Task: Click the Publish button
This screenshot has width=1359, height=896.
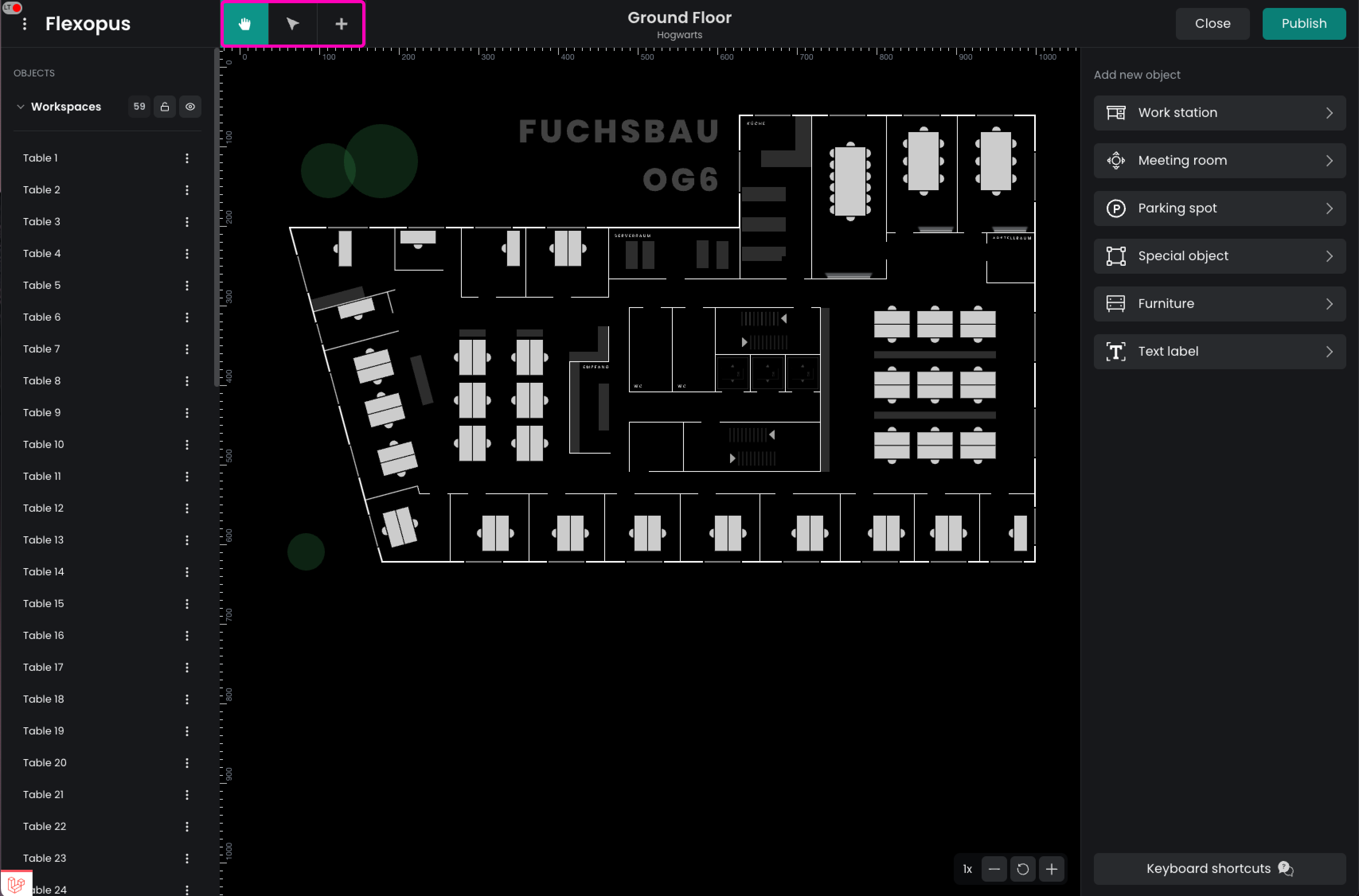Action: [1304, 23]
